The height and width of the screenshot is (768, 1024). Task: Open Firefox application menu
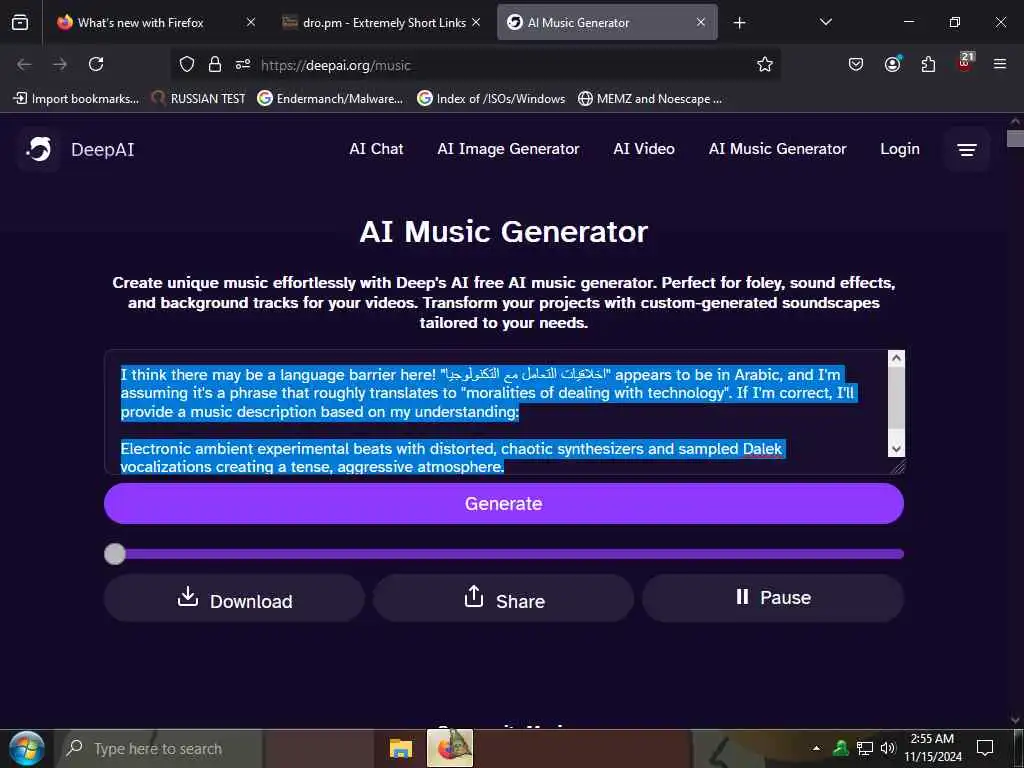pos(1000,64)
